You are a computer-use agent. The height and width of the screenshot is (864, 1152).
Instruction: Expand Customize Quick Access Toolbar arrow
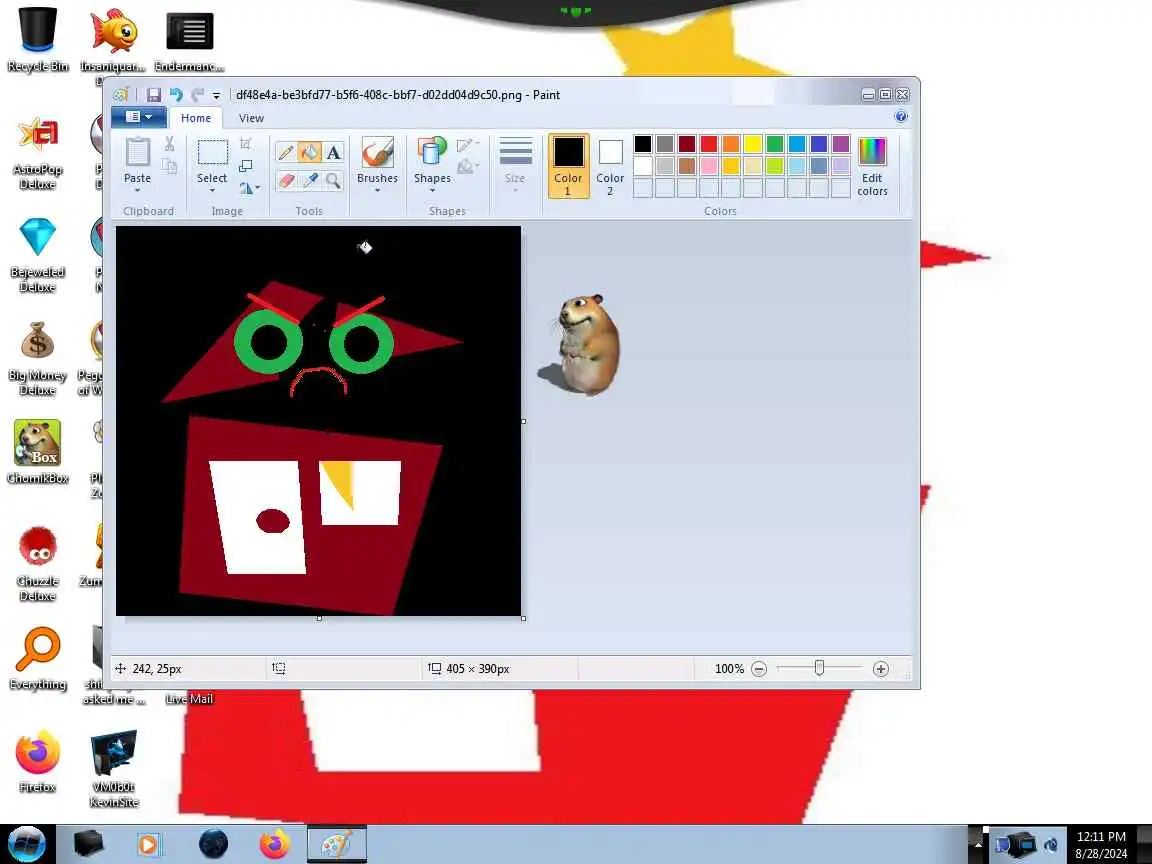[x=216, y=96]
